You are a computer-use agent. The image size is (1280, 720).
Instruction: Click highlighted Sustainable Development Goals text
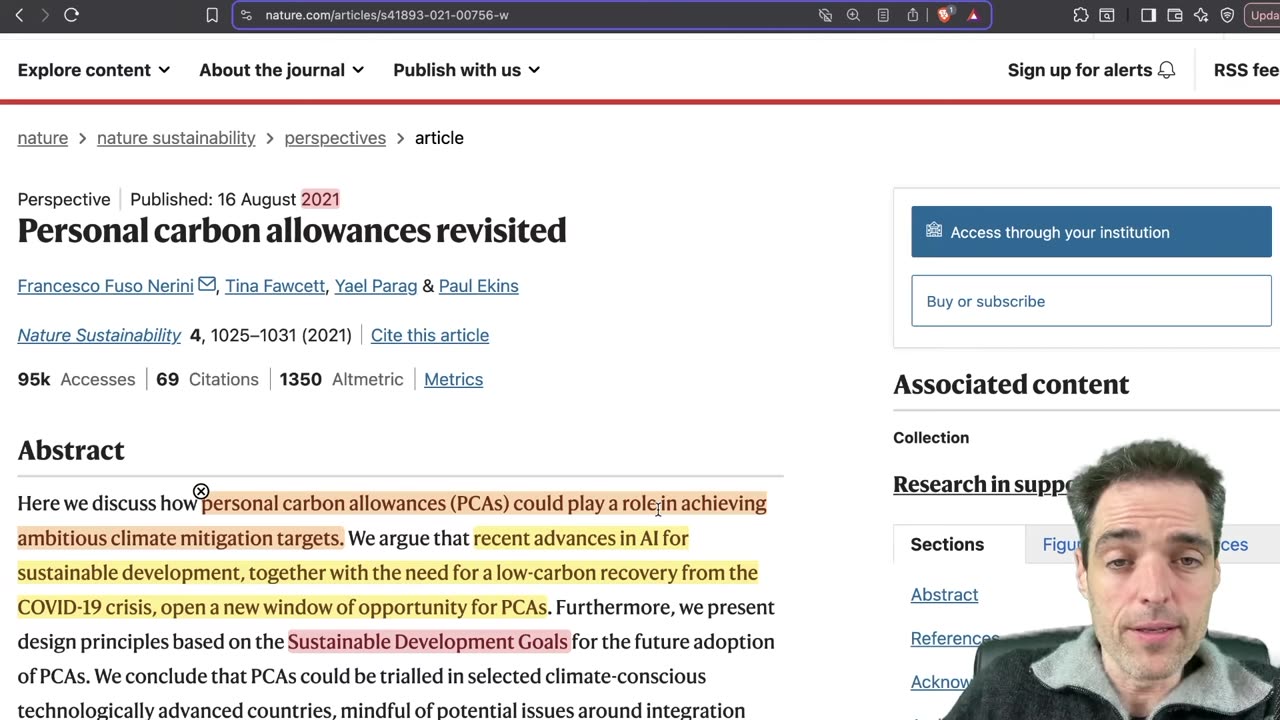[x=428, y=641]
